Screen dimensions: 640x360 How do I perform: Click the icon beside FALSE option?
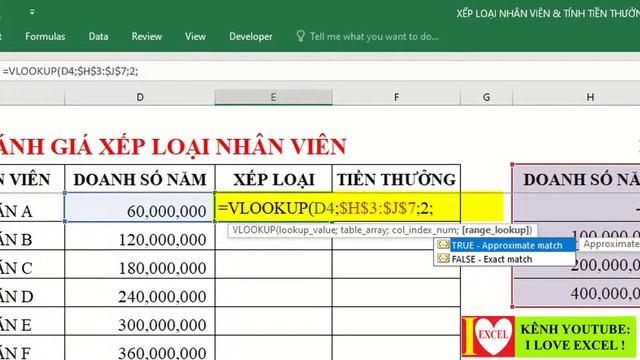(x=443, y=259)
